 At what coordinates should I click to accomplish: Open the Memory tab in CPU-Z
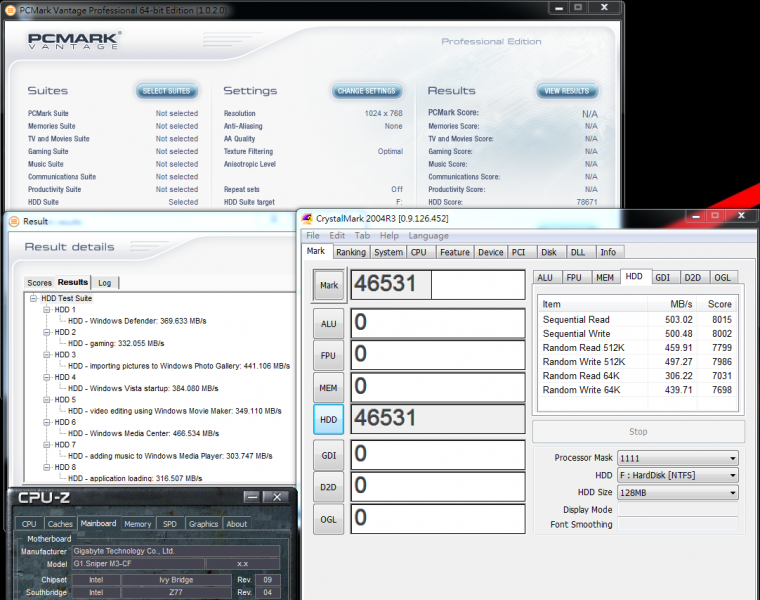[x=138, y=523]
